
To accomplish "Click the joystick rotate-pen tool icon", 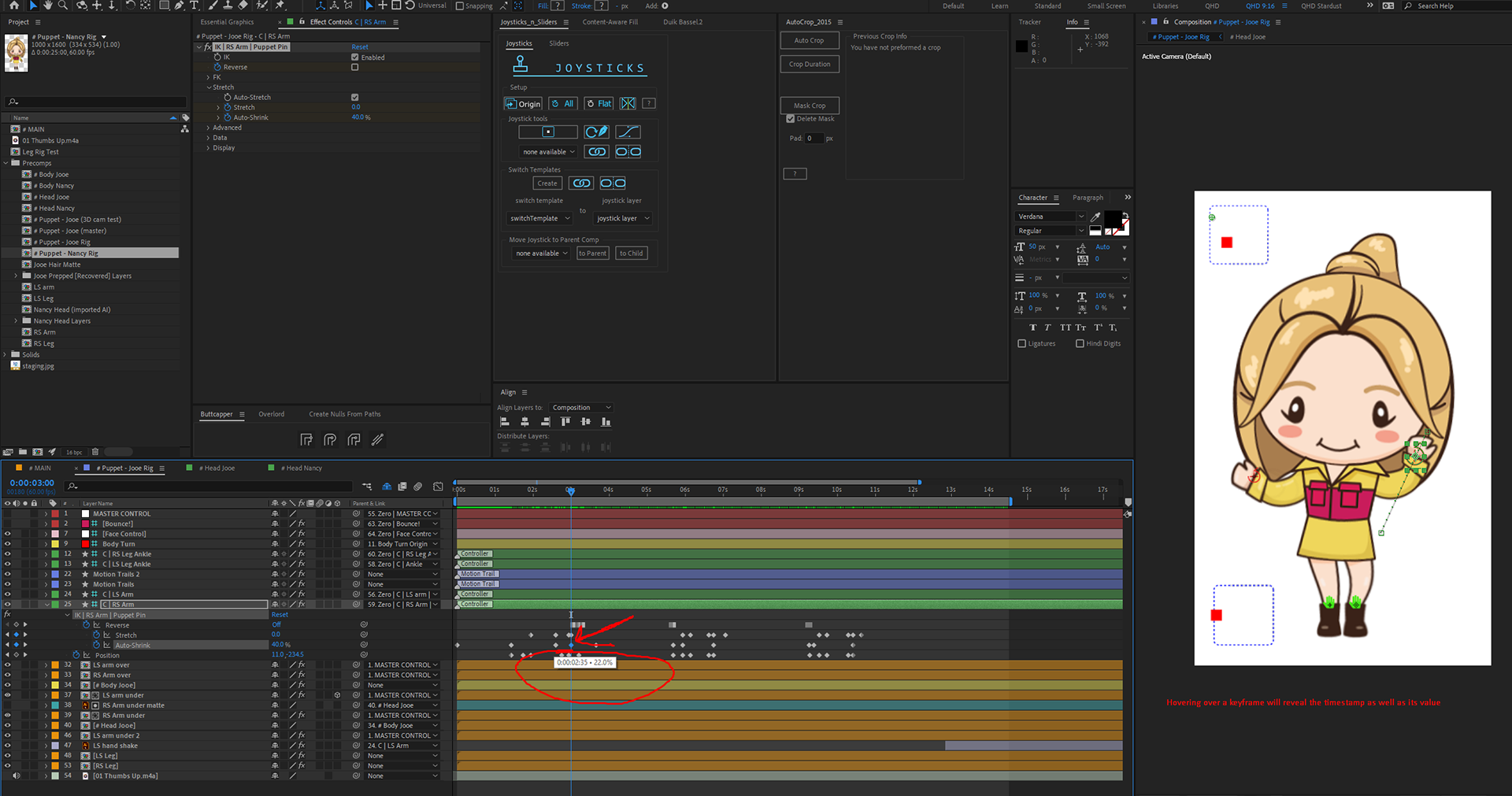I will (596, 131).
